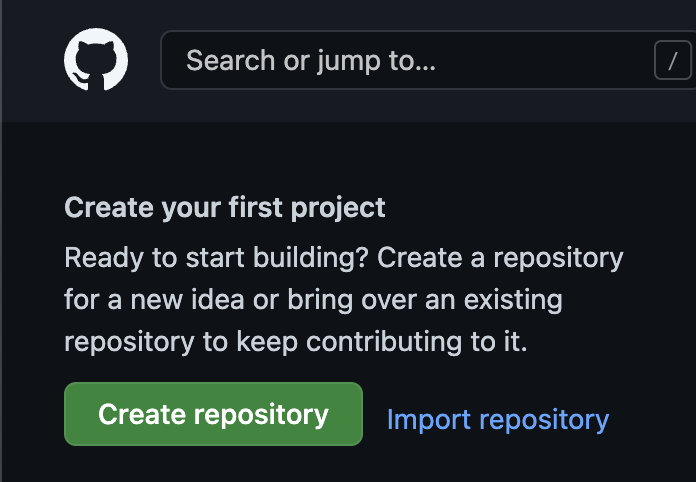The width and height of the screenshot is (696, 482).
Task: Click the "/" key hint in search bar
Action: pos(673,62)
